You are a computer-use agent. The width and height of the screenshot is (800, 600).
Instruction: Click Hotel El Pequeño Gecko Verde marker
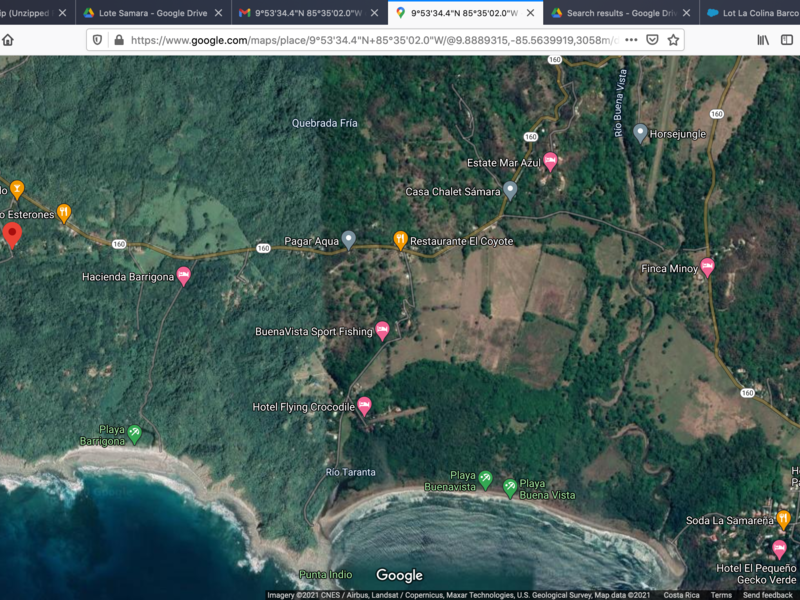779,549
